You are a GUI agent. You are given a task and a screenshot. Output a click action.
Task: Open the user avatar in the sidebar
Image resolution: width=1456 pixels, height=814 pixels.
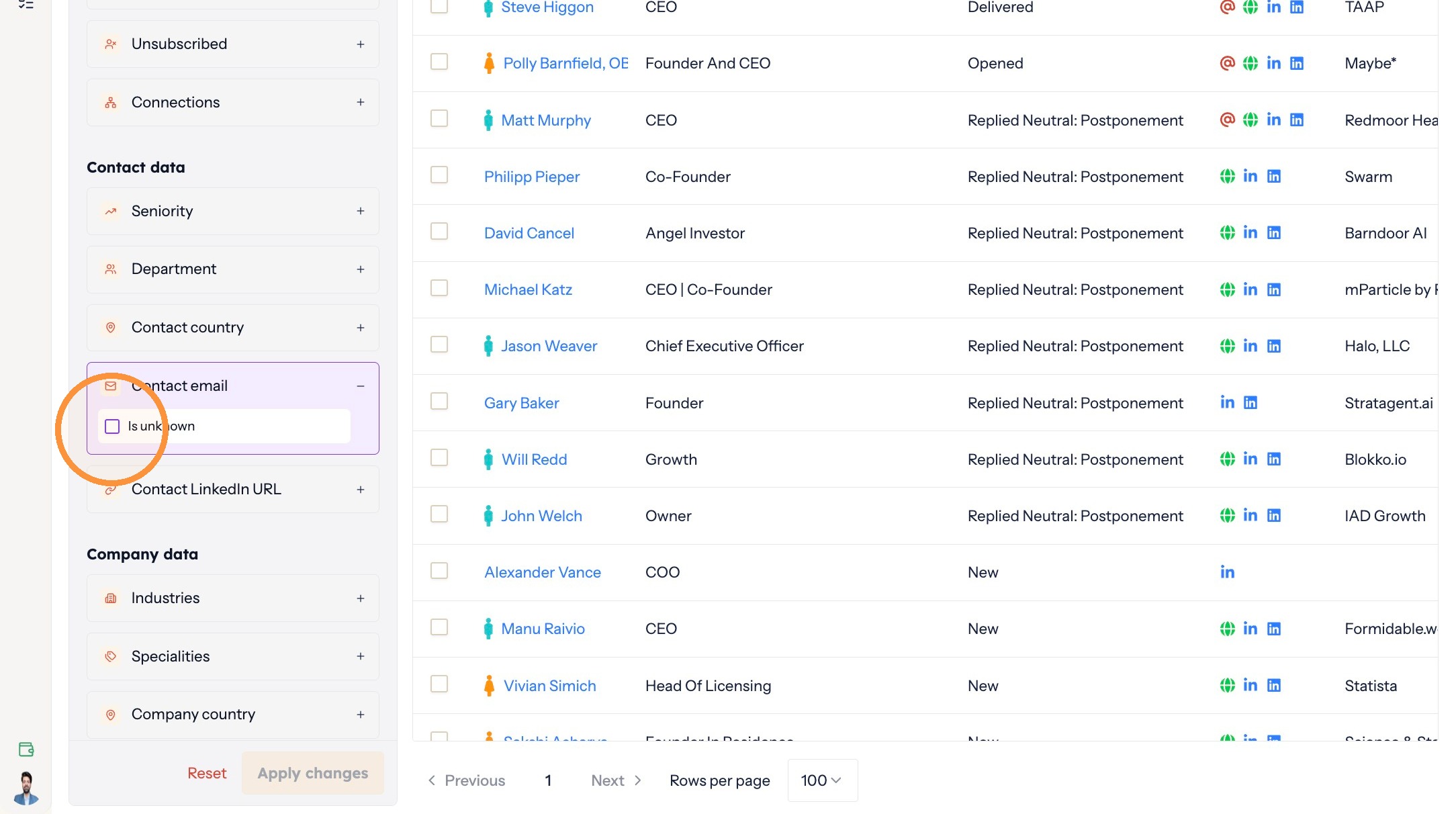(26, 787)
